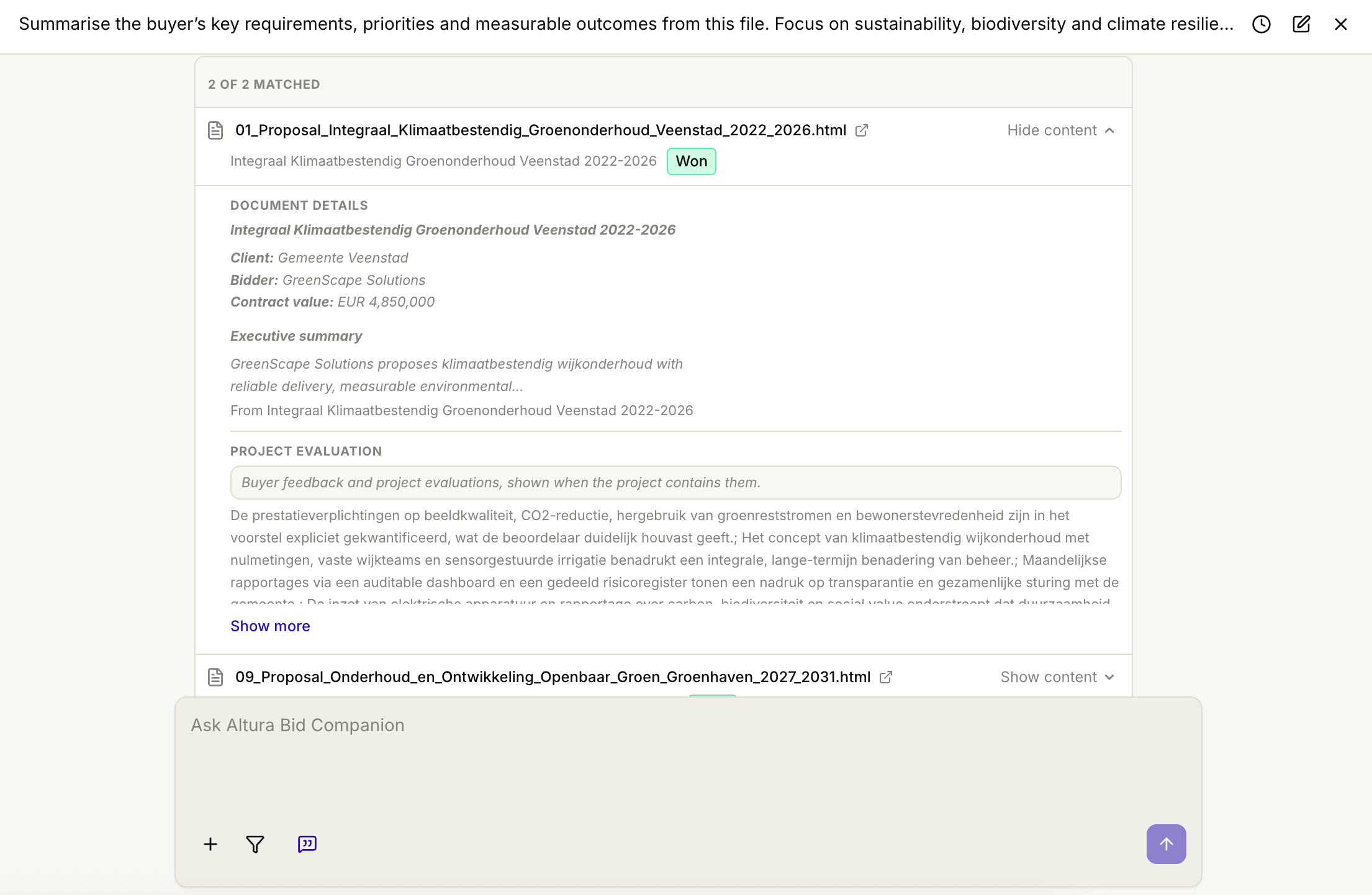Send message with purple arrow button
Image resolution: width=1372 pixels, height=895 pixels.
tap(1166, 844)
